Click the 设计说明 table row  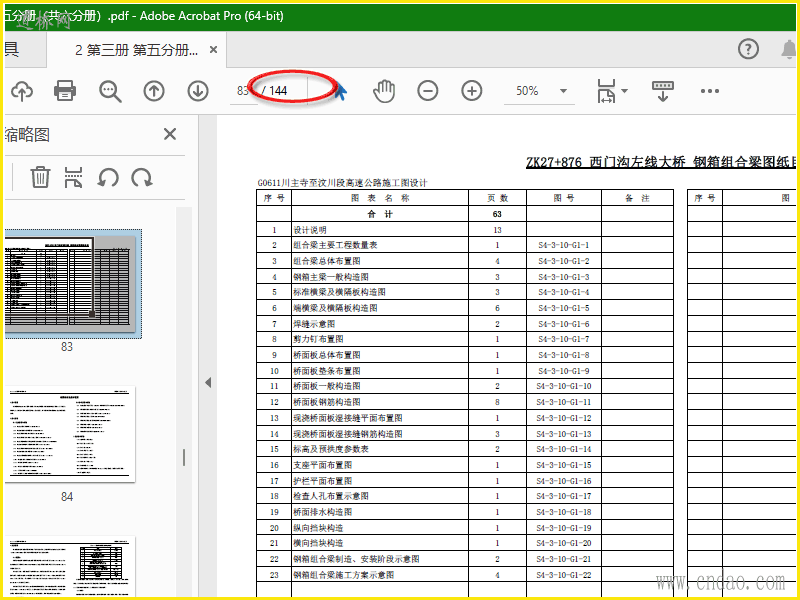465,230
